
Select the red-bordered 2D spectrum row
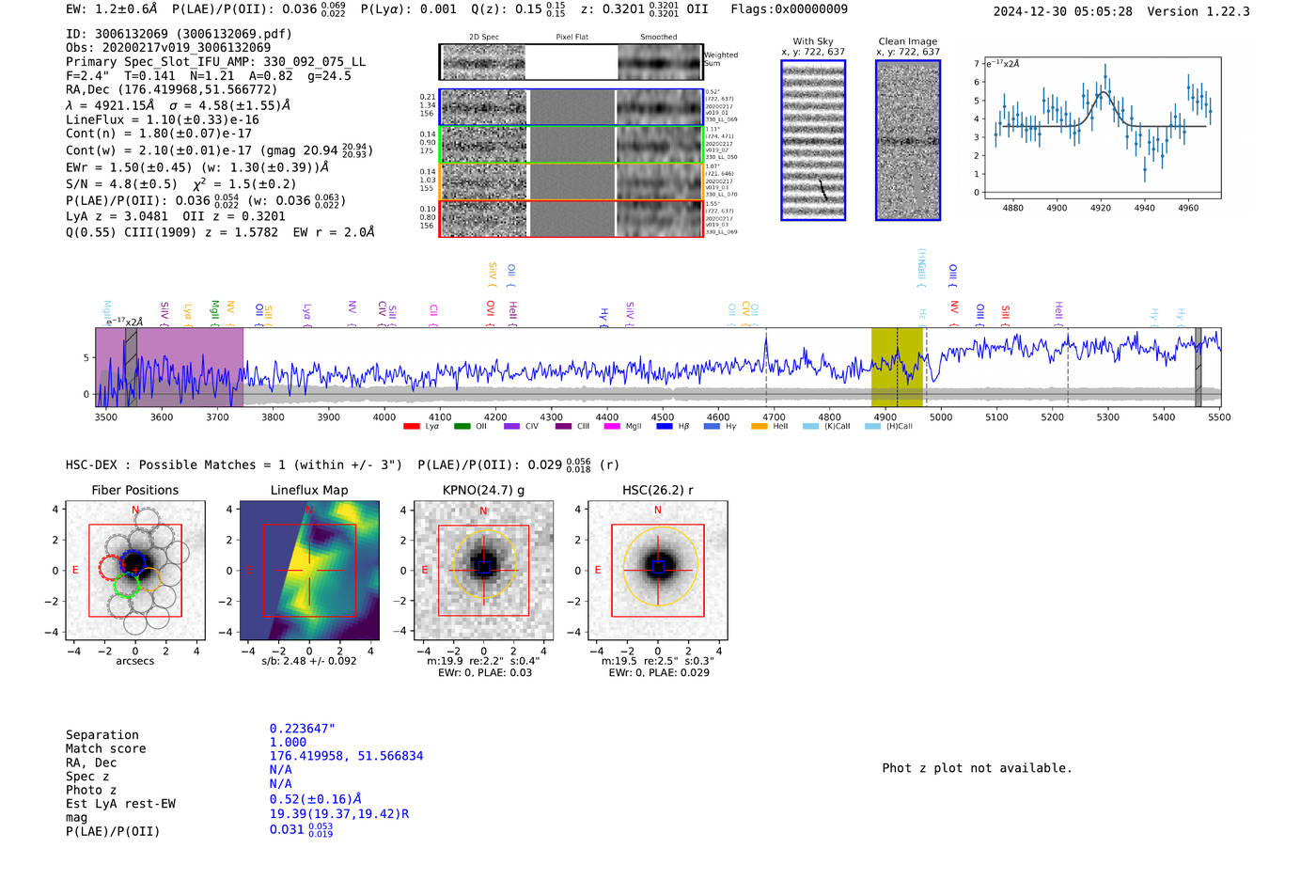(x=572, y=218)
